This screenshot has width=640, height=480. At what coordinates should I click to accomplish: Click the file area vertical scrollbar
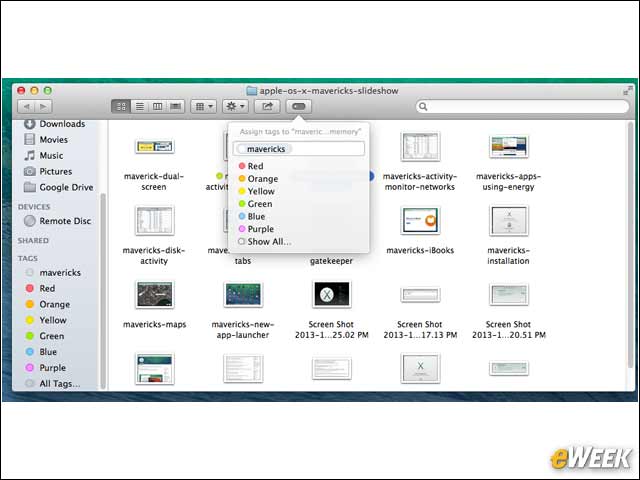tap(631, 245)
